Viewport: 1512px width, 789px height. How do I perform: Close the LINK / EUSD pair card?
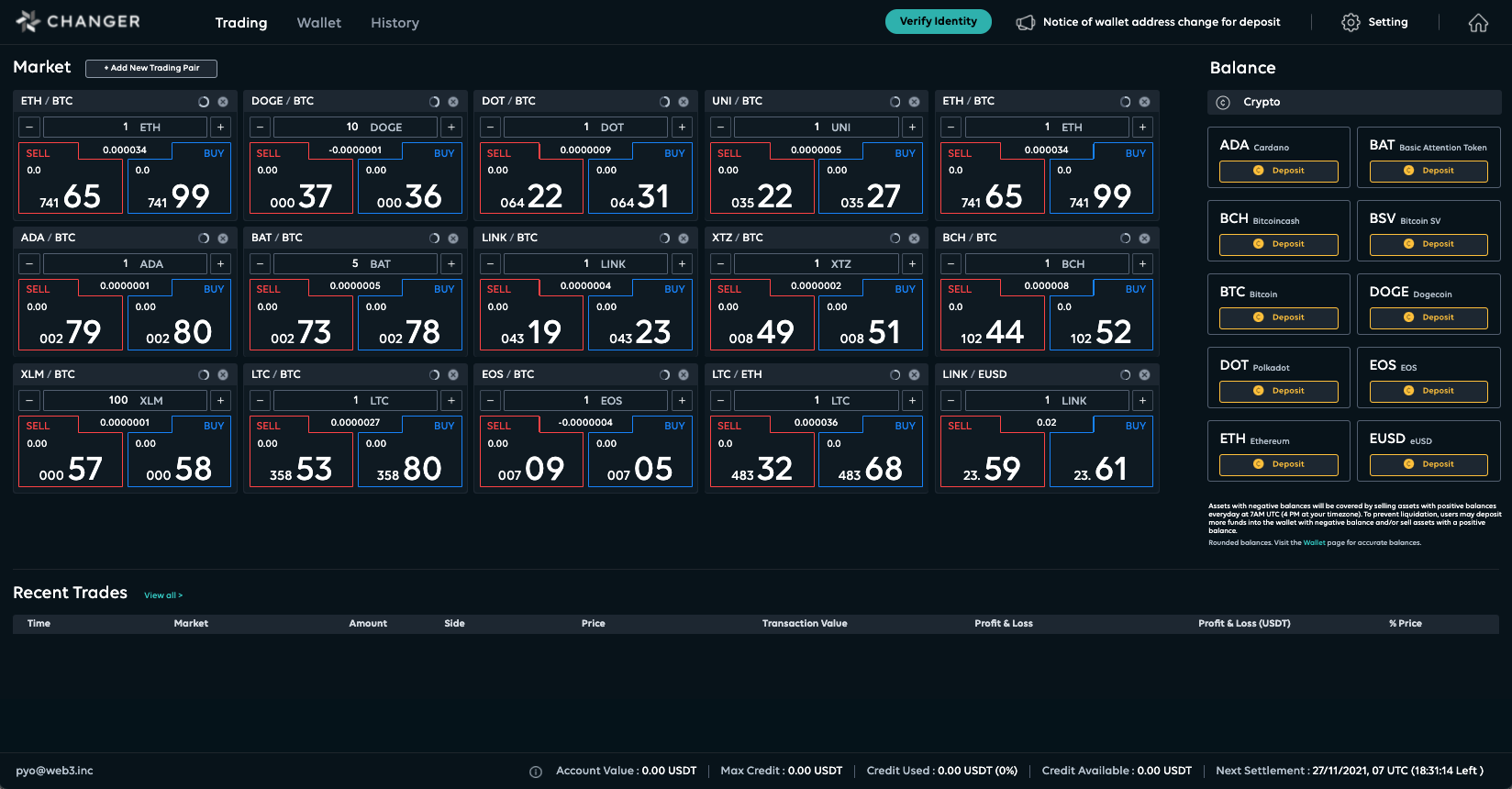1144,375
